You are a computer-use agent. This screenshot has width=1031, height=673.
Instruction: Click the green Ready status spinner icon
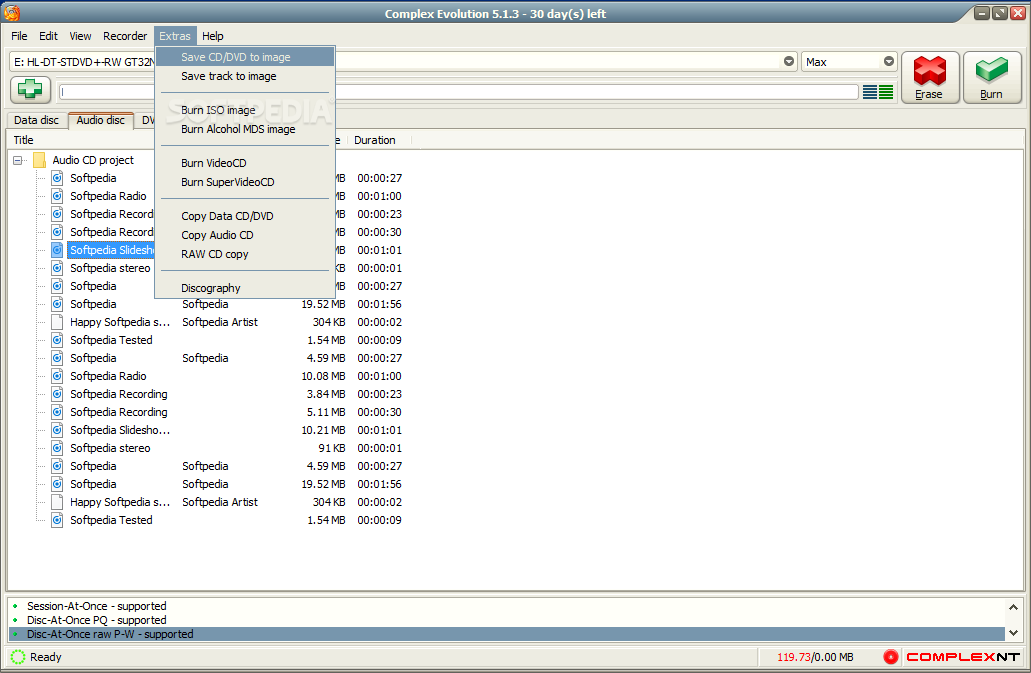18,657
